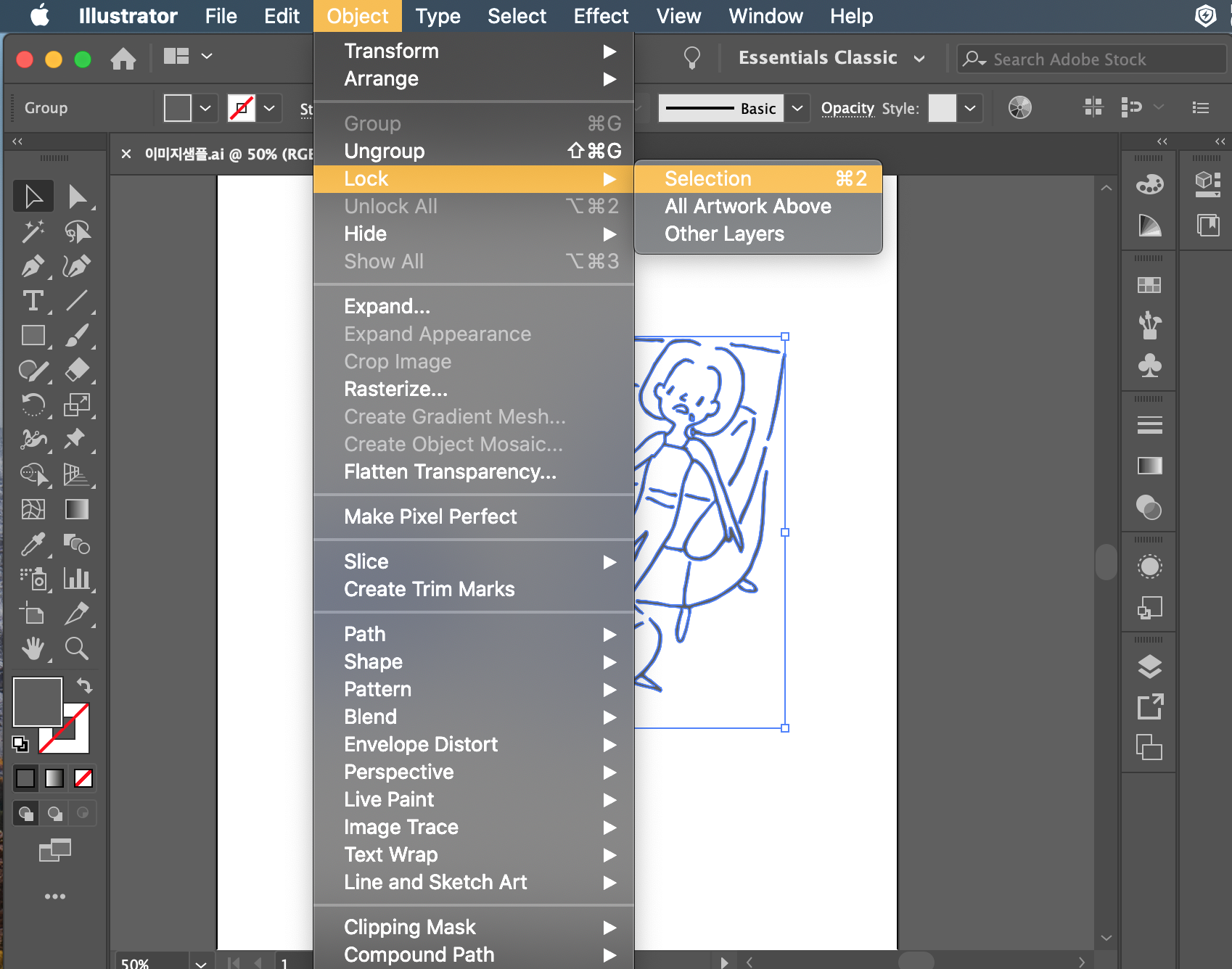This screenshot has width=1232, height=969.
Task: Open the Layers panel icon
Action: pos(1149,667)
